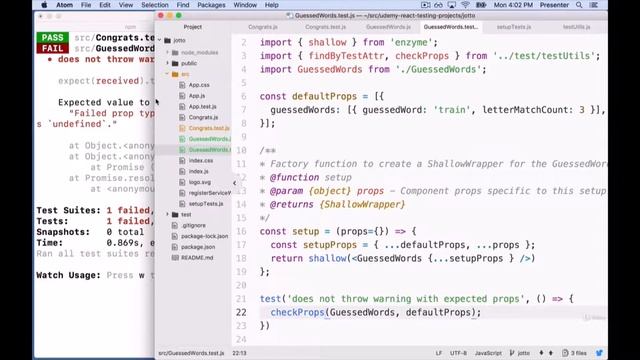Switch to the GuessedWords.js tab

[x=388, y=27]
